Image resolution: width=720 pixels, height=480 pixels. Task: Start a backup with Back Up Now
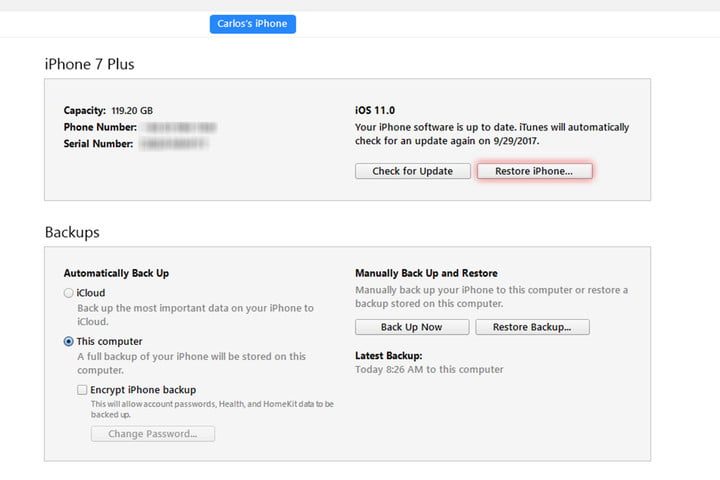tap(411, 327)
